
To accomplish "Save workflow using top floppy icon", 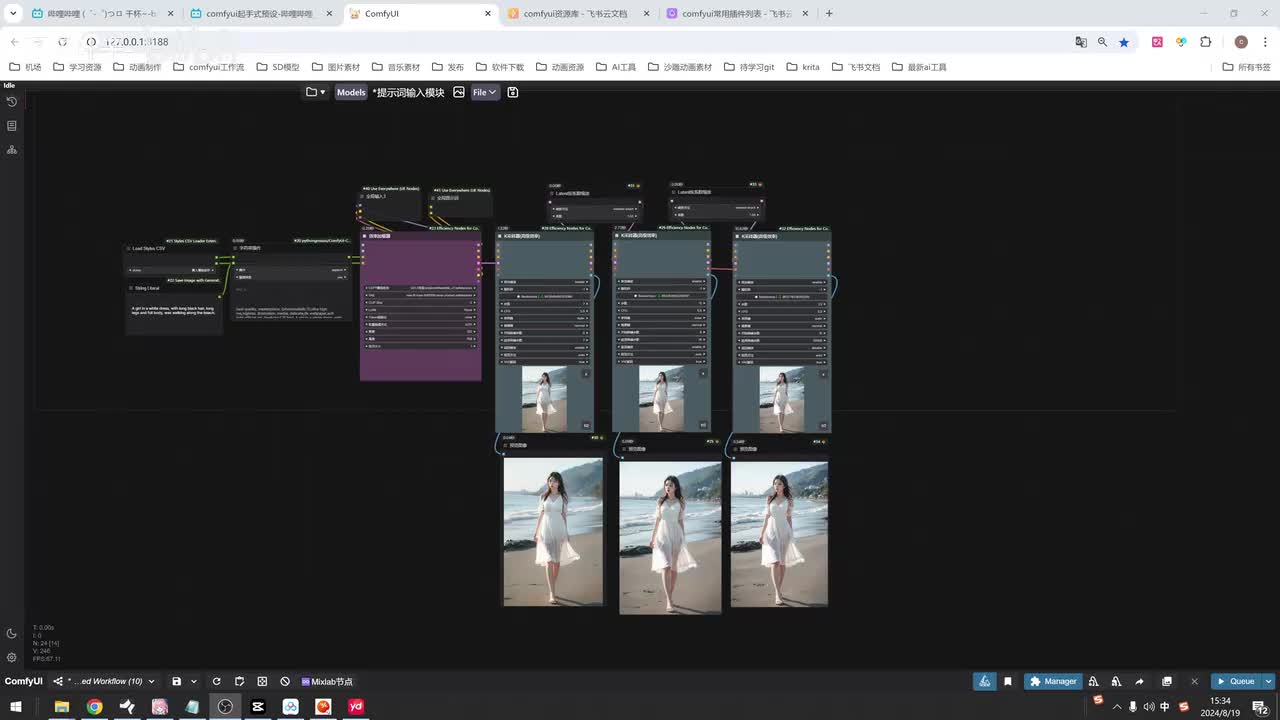I will (513, 92).
